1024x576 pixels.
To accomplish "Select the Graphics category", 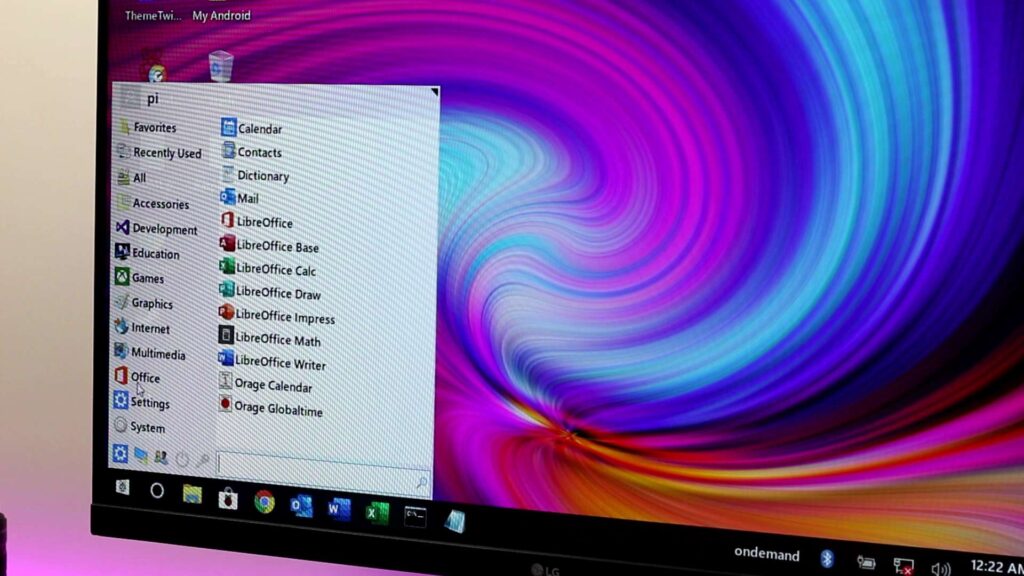I will pyautogui.click(x=144, y=303).
